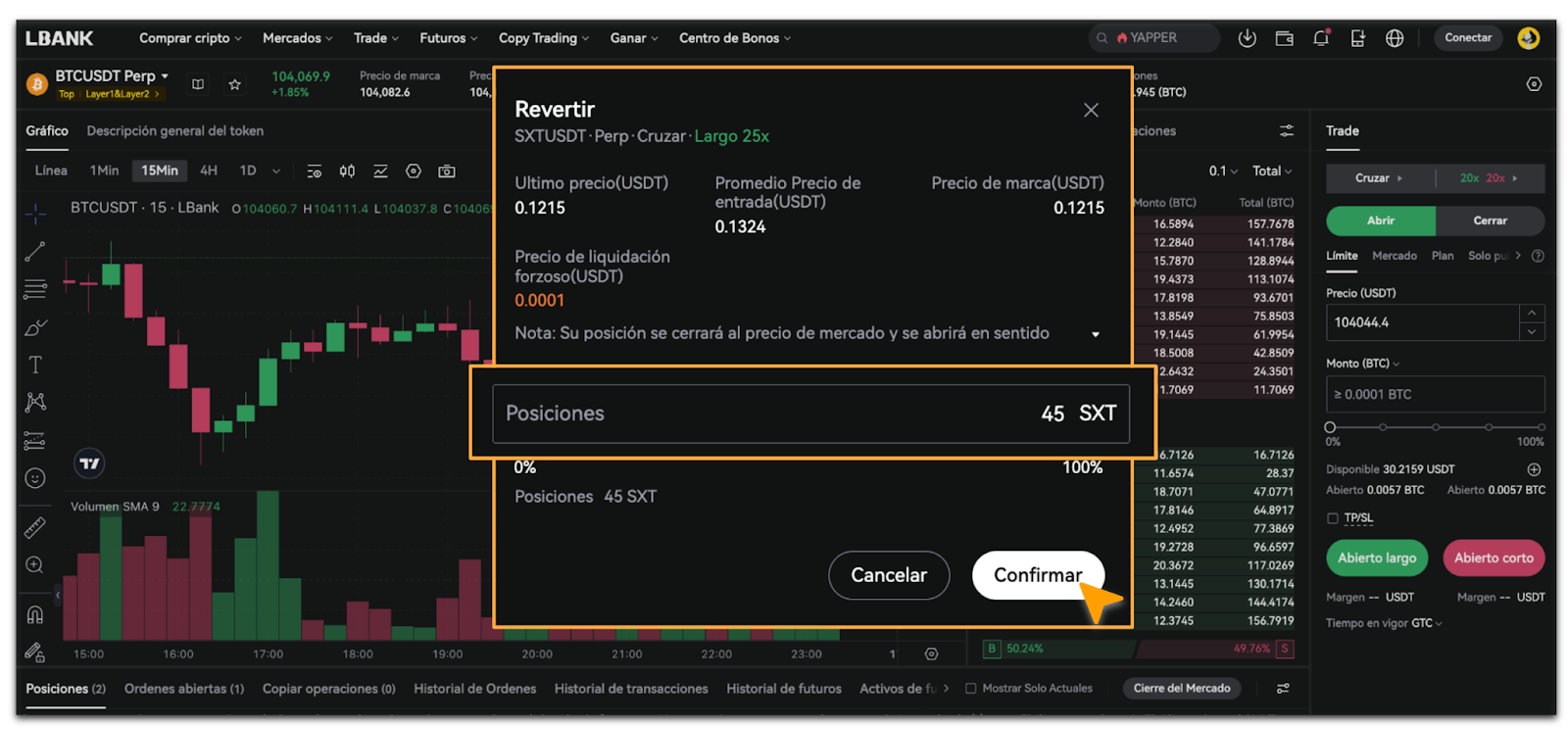
Task: Click the help icon next to order types
Action: pyautogui.click(x=1538, y=256)
